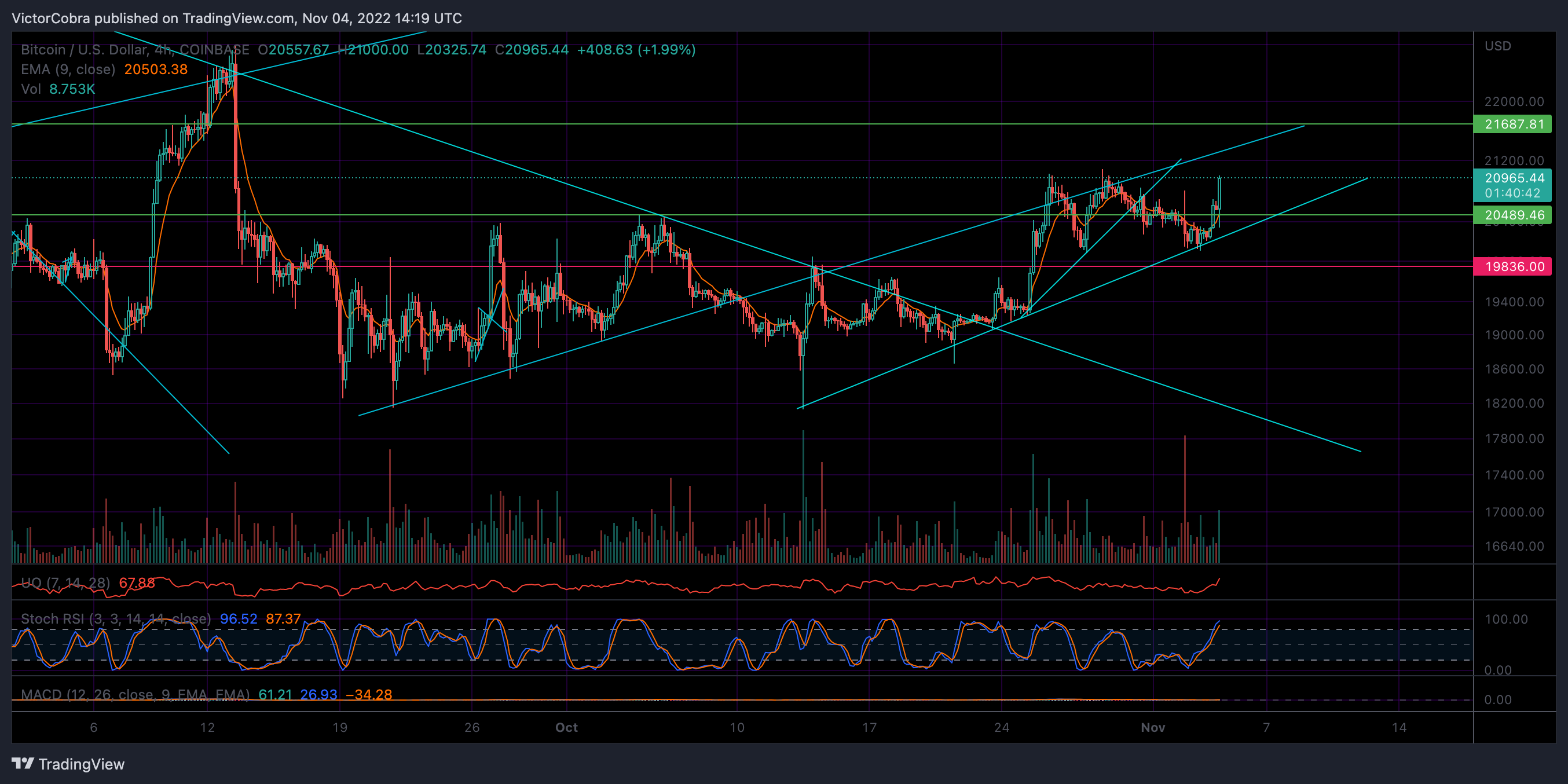
Task: Click the USD currency label
Action: pos(1497,46)
